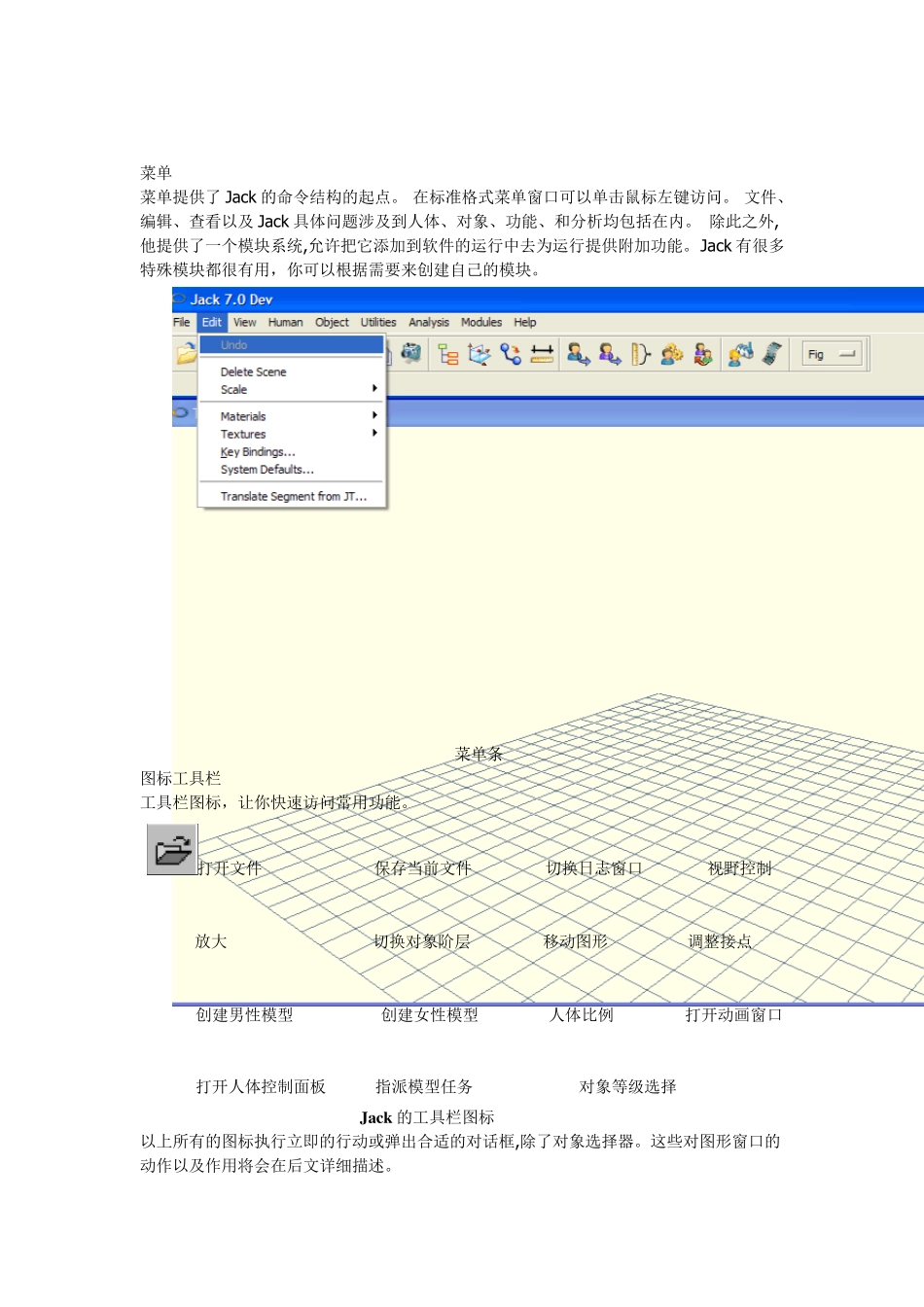Screen dimensions: 924x1307
Task: Click the Edit menu title
Action: (212, 323)
